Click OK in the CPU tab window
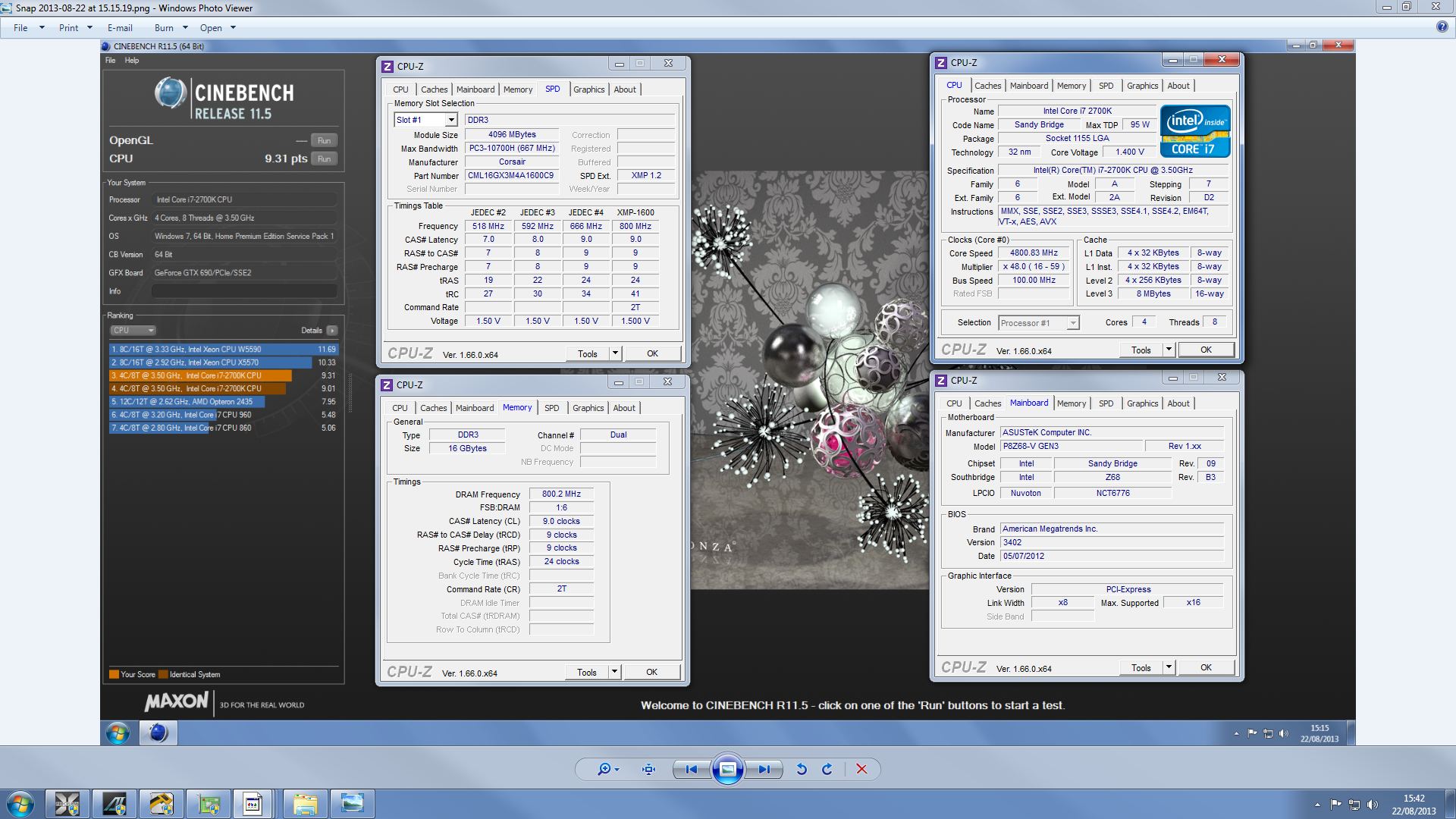The image size is (1456, 819). [x=1206, y=350]
